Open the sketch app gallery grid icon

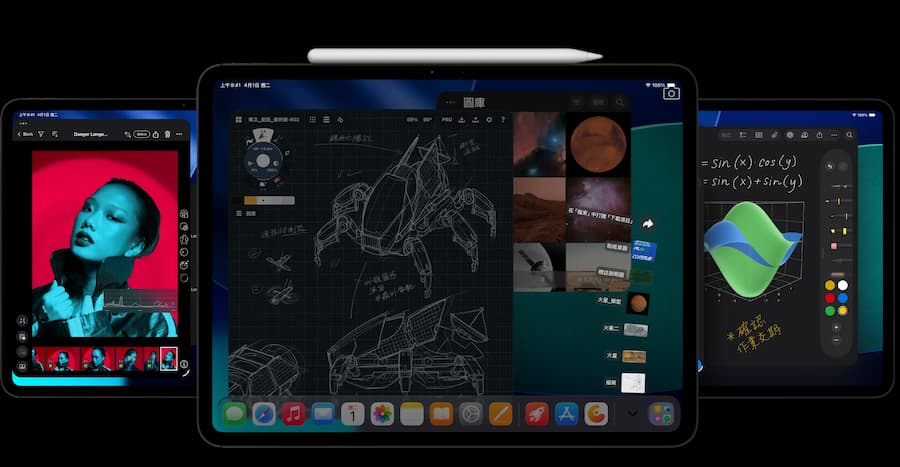pos(239,119)
